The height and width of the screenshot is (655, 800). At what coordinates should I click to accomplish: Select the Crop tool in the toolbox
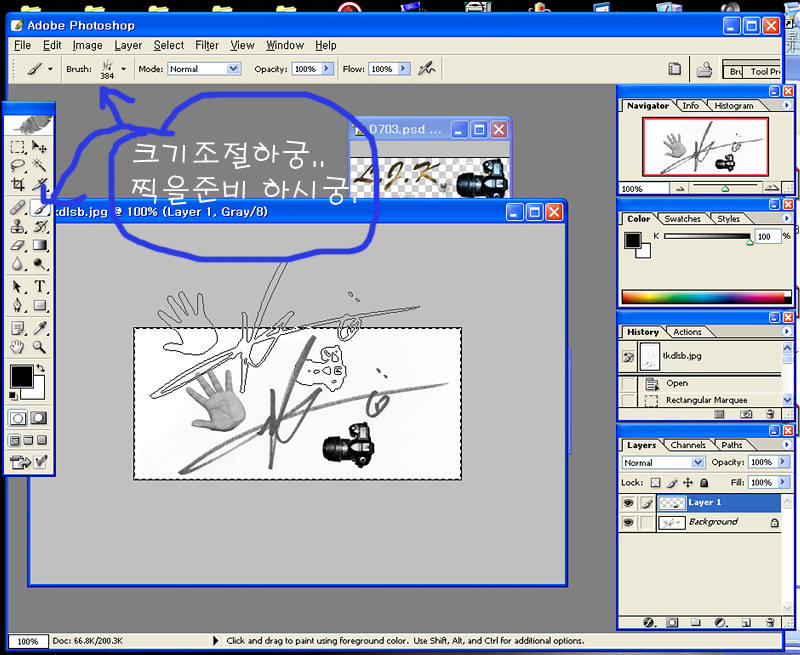pos(18,185)
